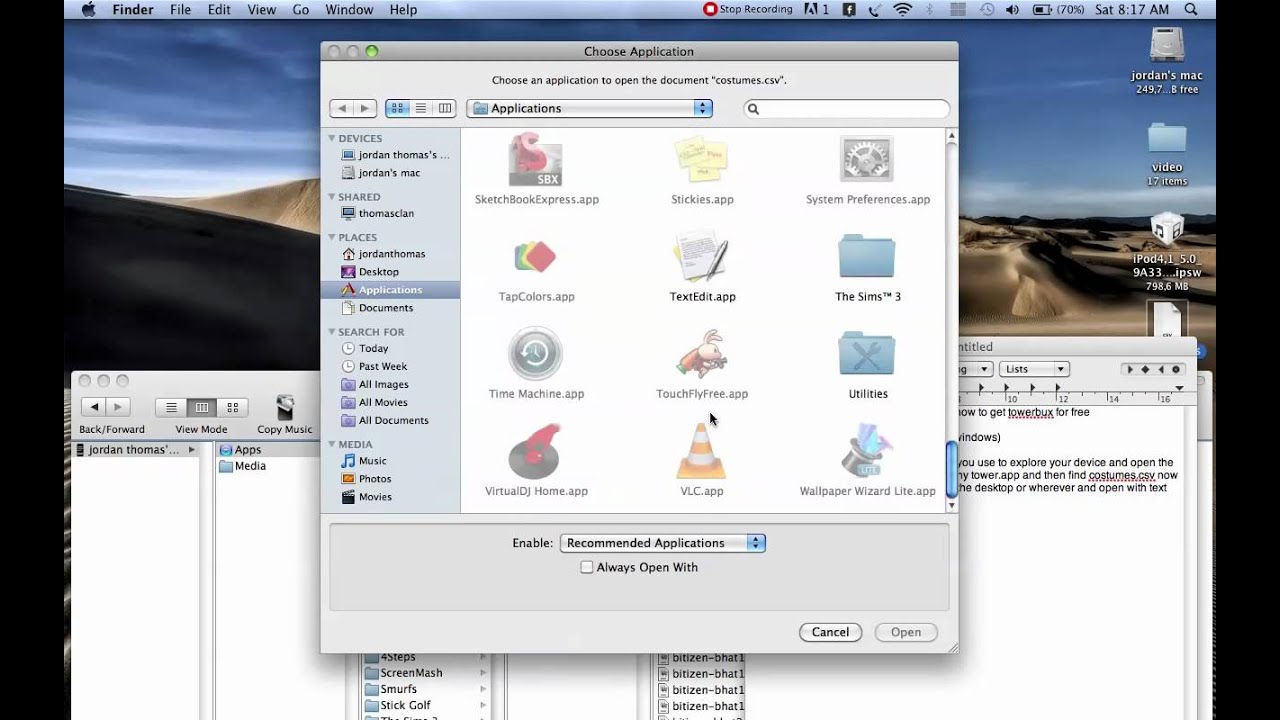Check Always Open With
Viewport: 1280px width, 720px height.
[587, 567]
